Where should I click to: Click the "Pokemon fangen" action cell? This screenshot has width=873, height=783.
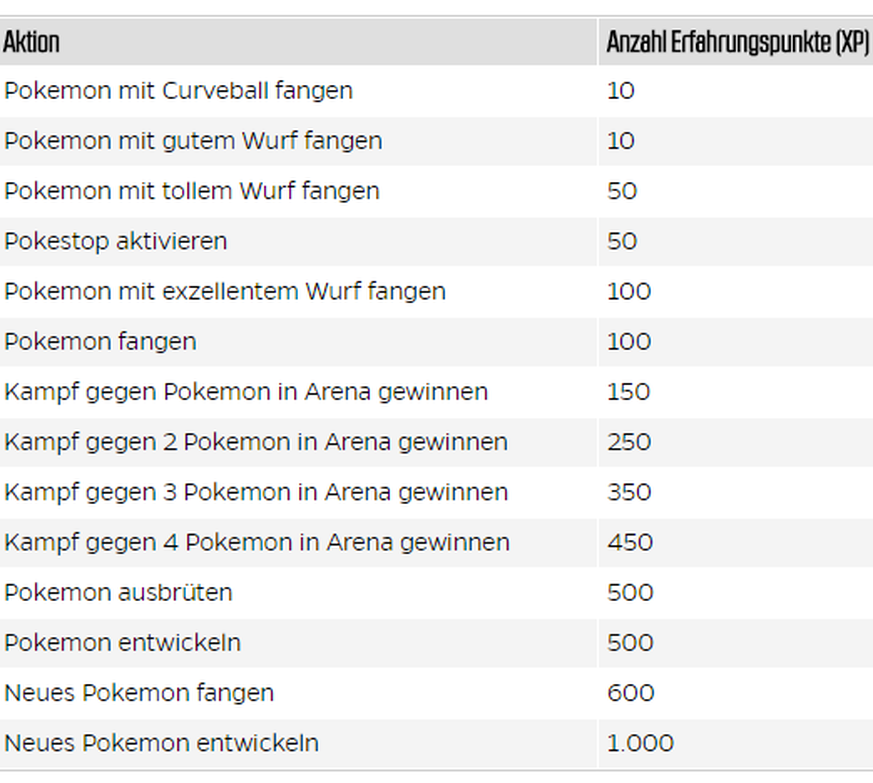tap(100, 341)
